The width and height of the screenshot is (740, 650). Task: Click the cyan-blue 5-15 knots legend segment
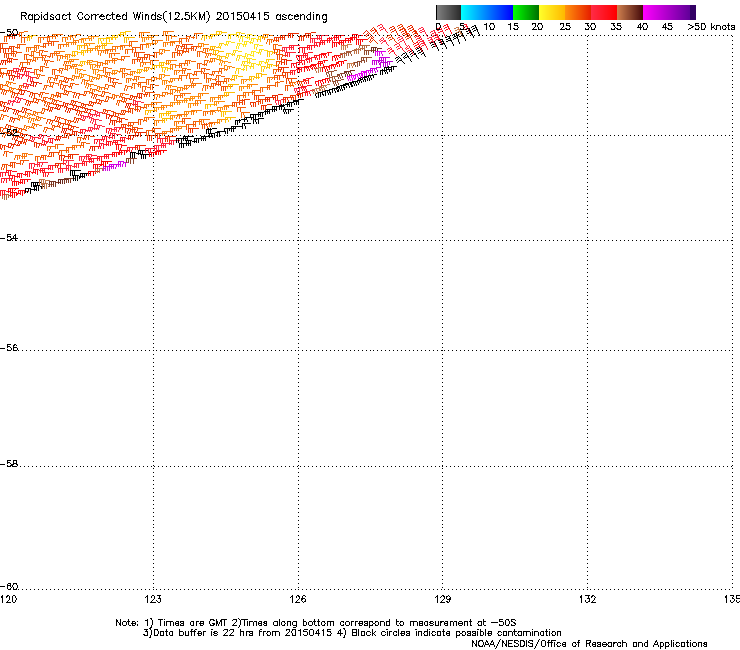coord(487,12)
